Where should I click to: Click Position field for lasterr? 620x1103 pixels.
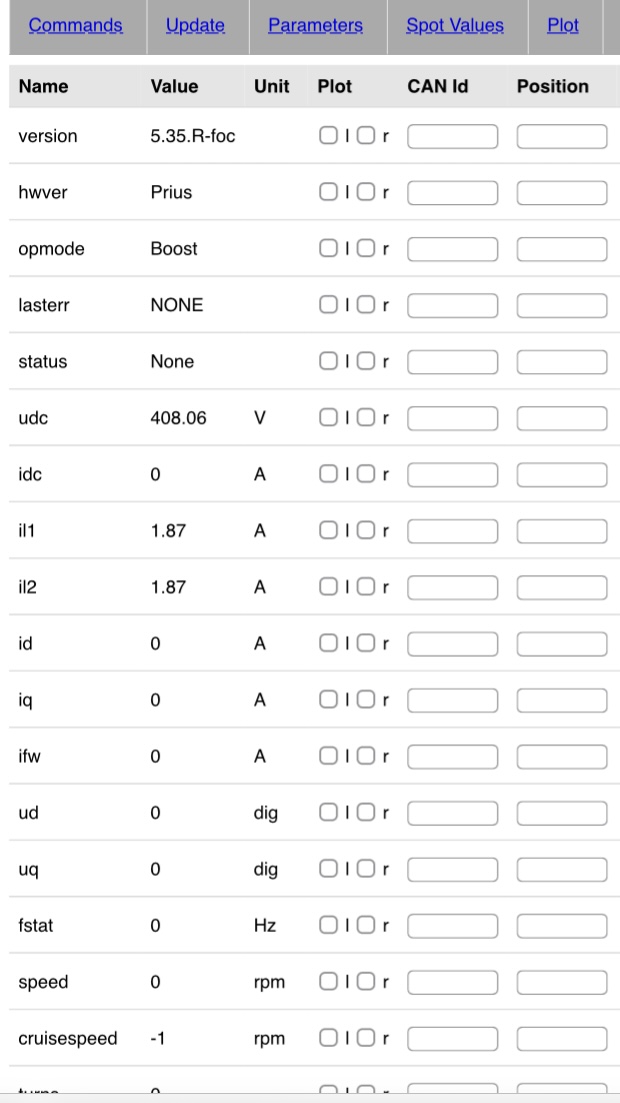pos(562,305)
